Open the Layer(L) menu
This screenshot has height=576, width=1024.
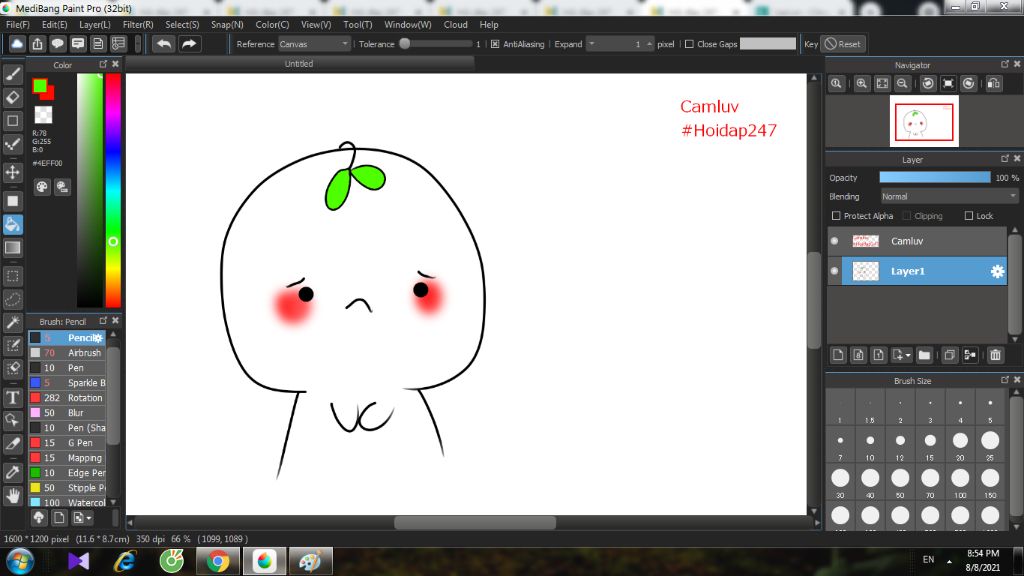[x=95, y=24]
